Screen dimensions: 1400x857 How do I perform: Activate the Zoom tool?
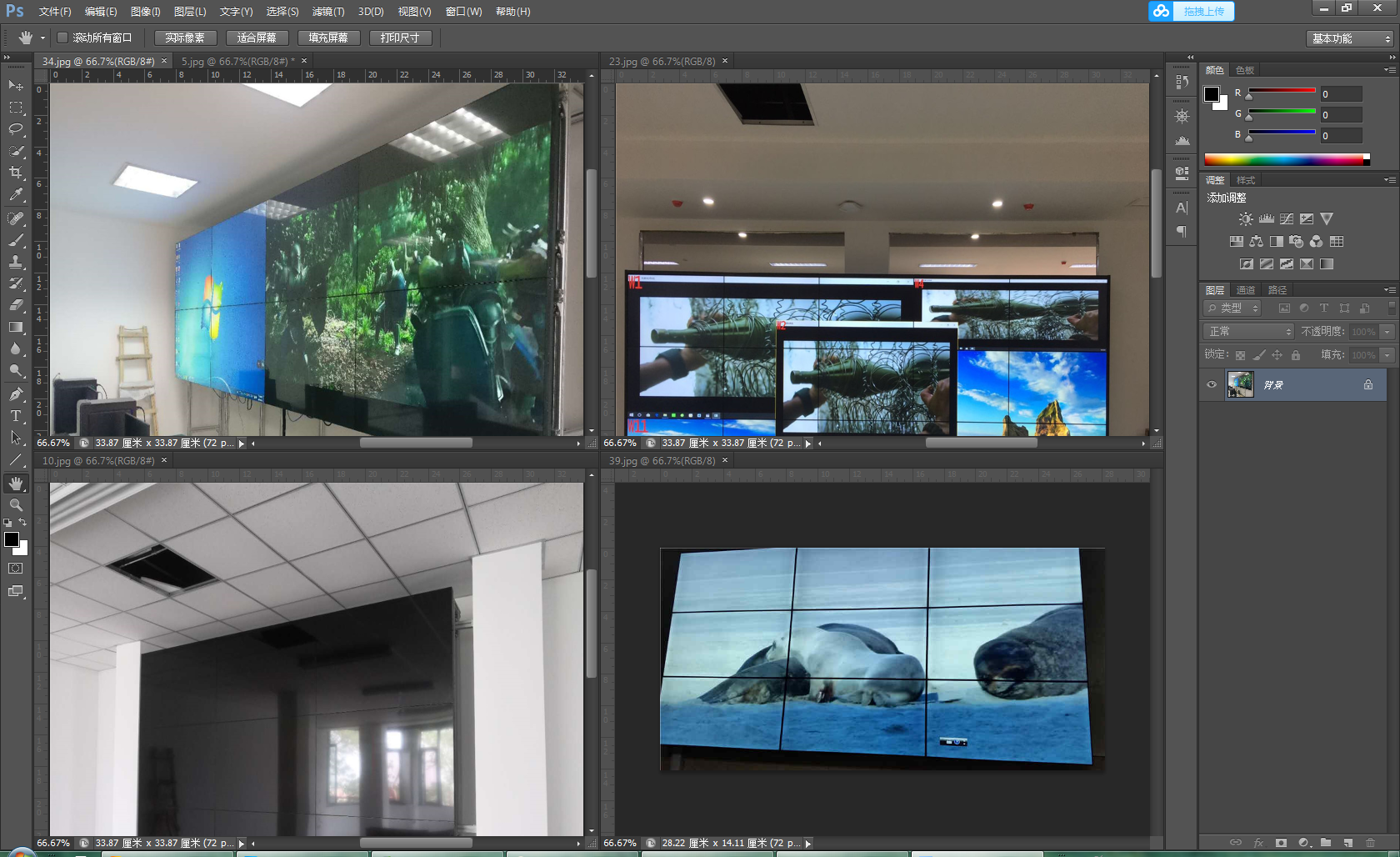(16, 505)
